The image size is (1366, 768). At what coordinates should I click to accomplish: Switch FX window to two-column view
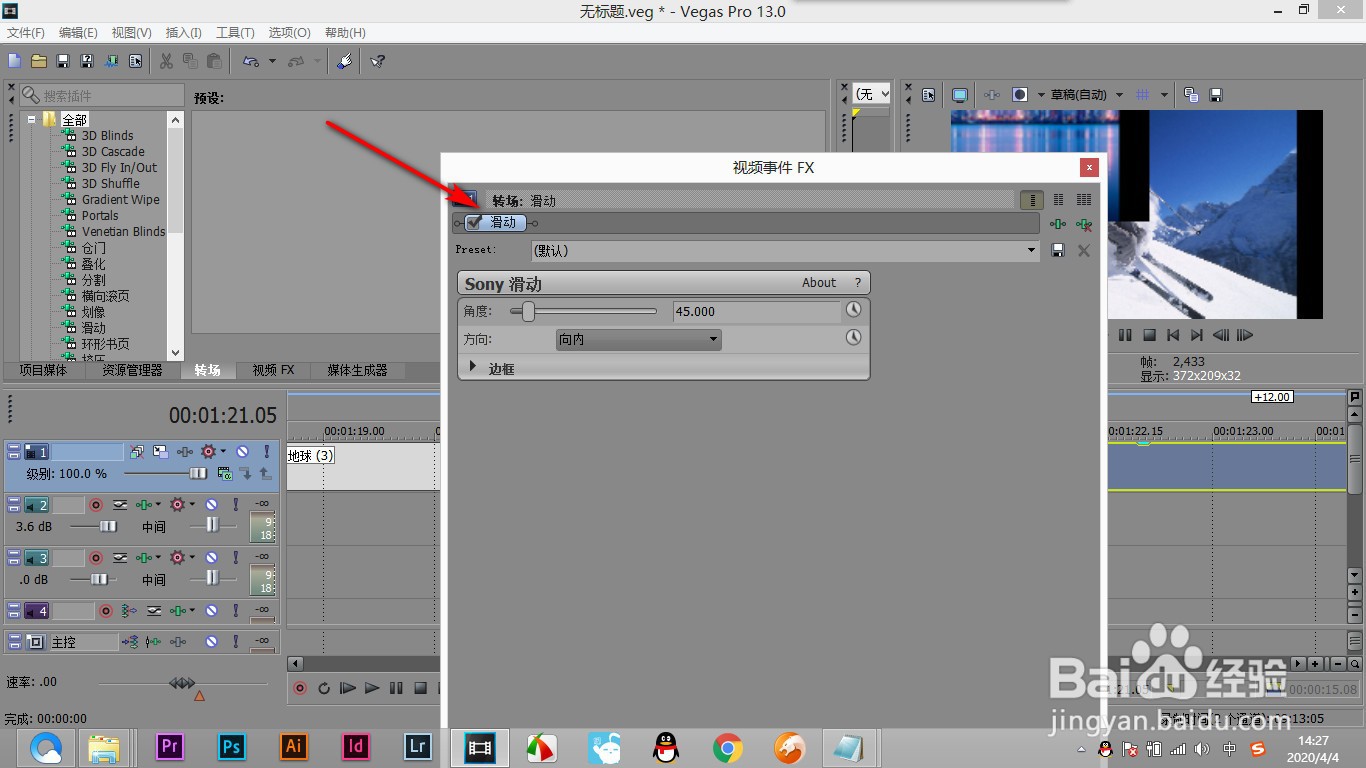pos(1058,200)
